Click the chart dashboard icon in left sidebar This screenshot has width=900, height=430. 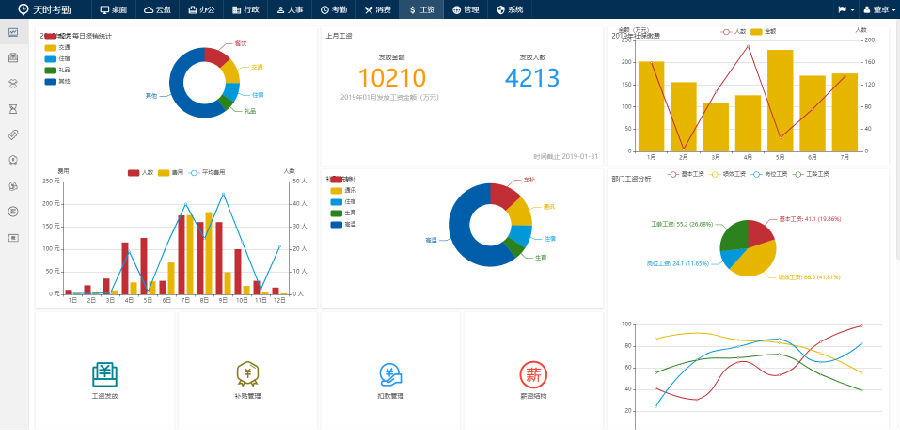tap(13, 32)
